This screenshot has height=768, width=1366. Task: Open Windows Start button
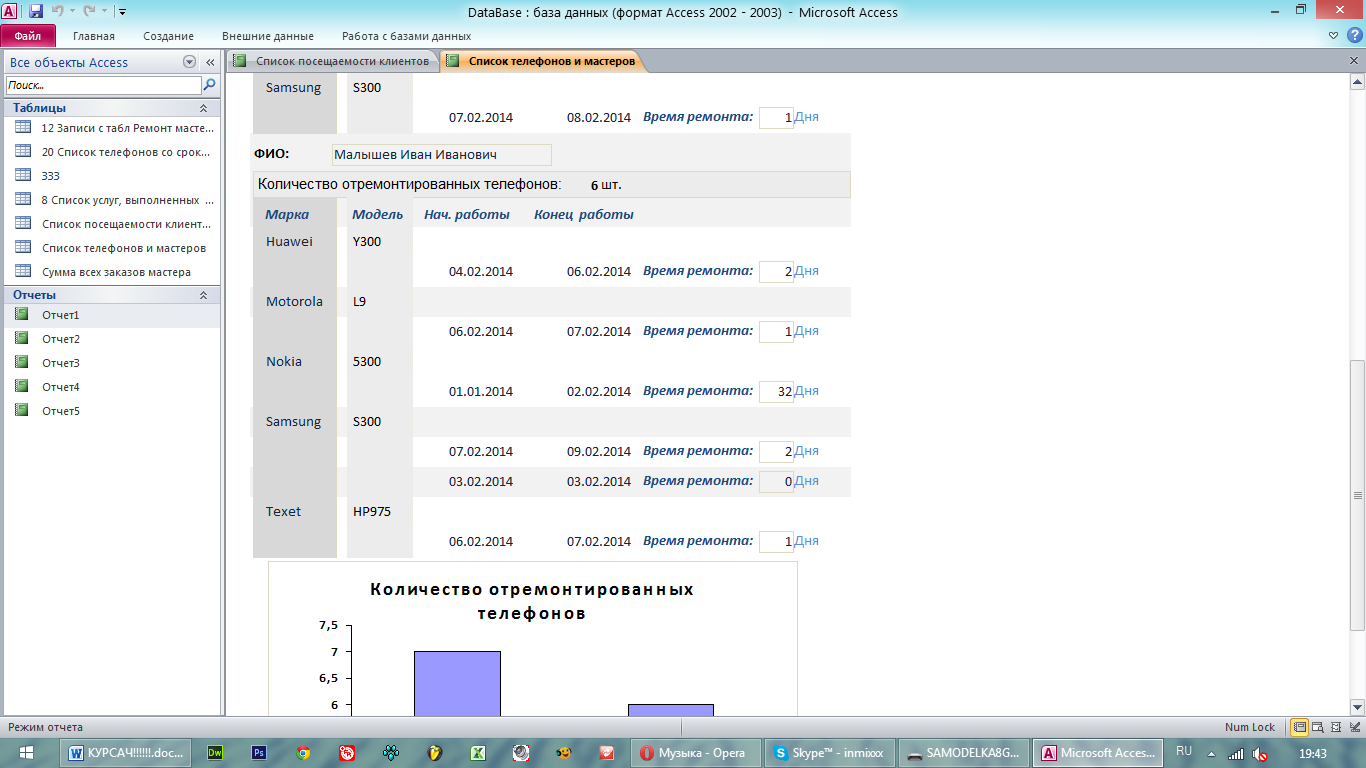coord(27,753)
